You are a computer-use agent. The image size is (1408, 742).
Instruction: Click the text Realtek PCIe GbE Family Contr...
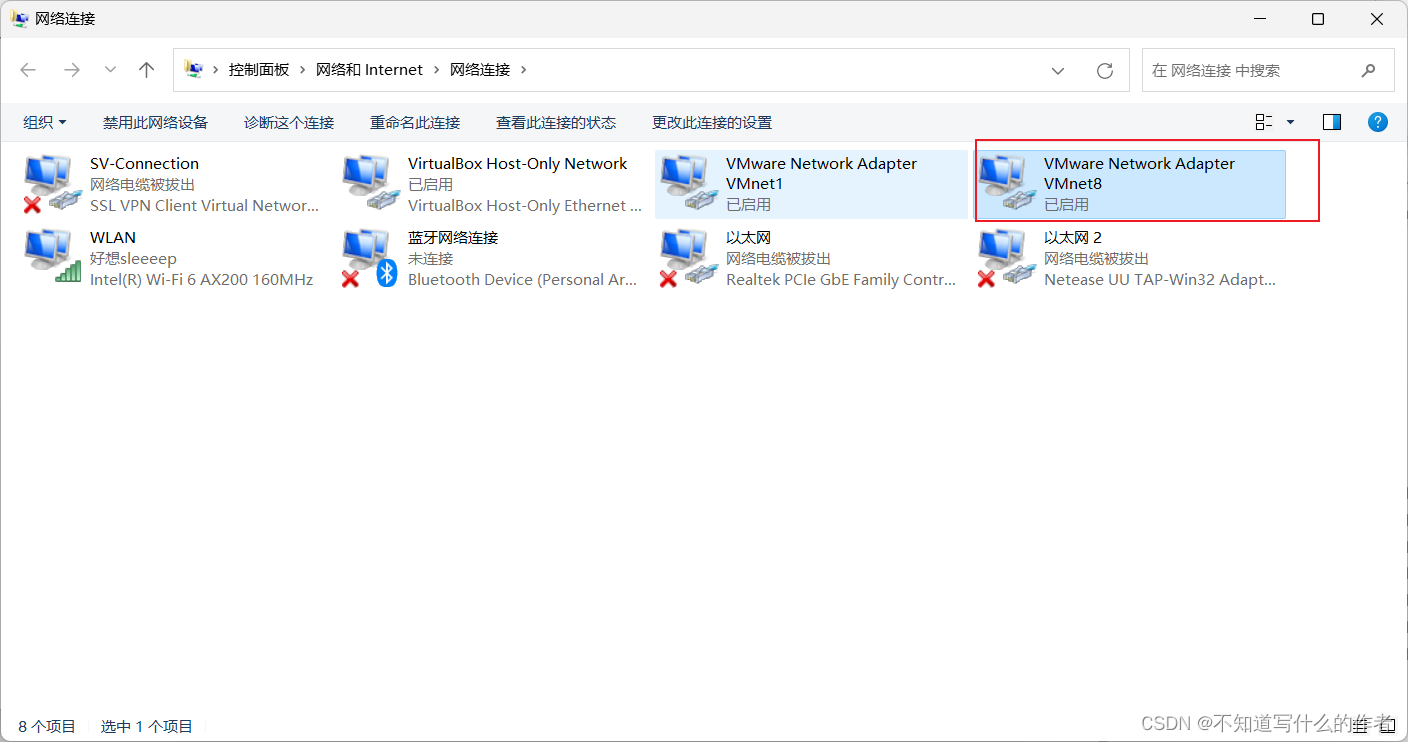coord(841,280)
